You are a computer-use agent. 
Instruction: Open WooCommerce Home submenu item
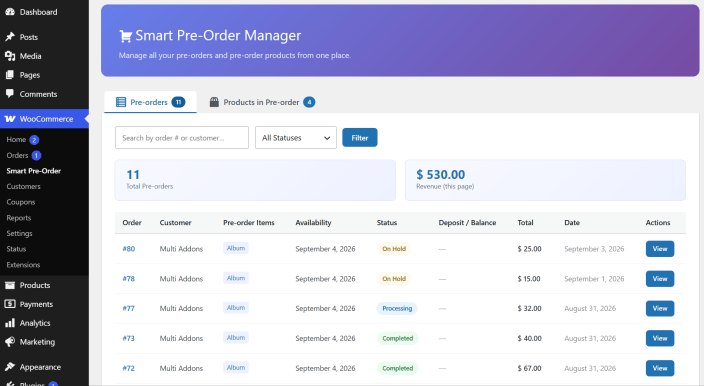point(16,140)
